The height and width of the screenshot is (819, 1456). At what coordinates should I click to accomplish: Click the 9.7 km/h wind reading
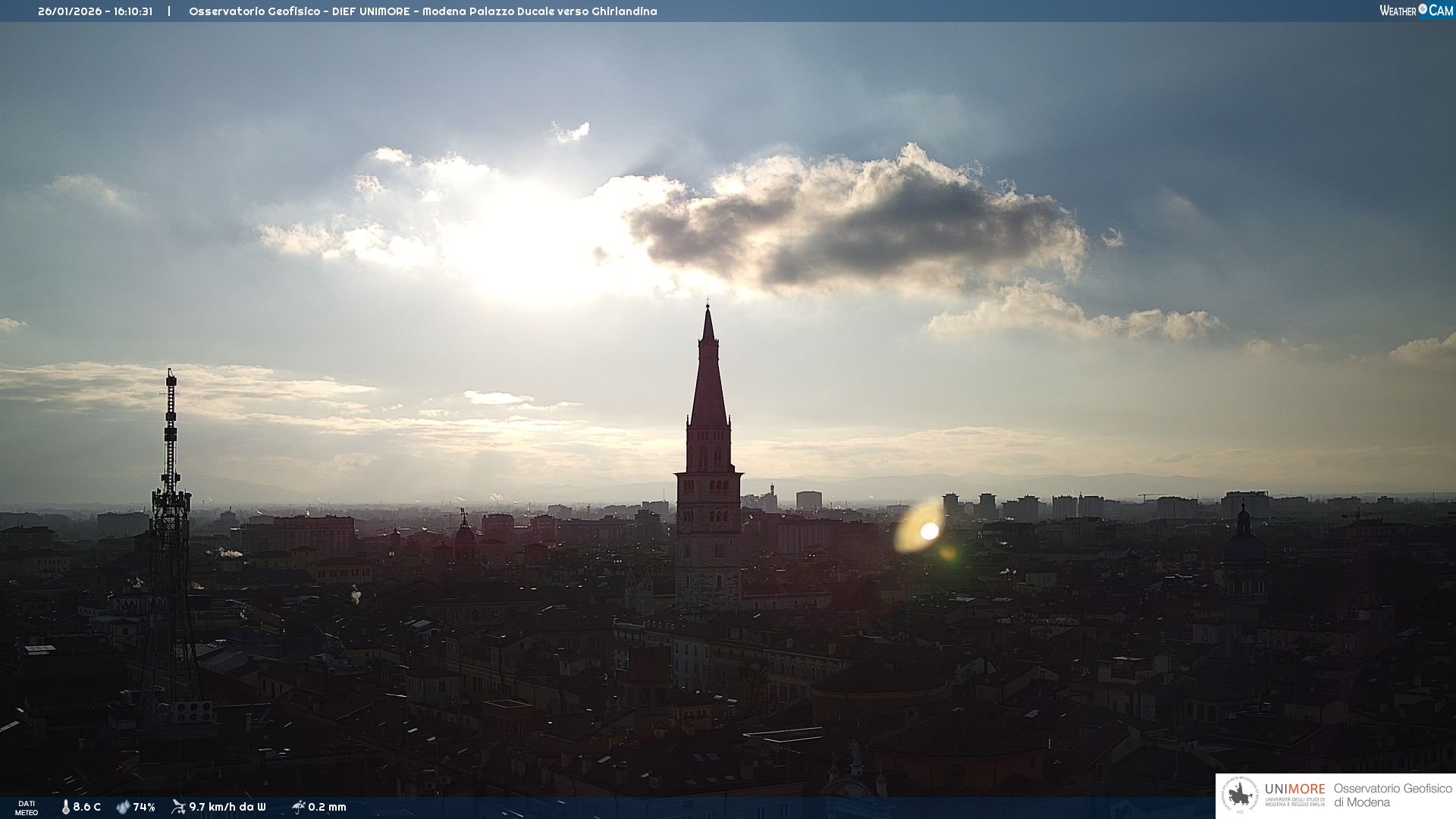[x=227, y=807]
